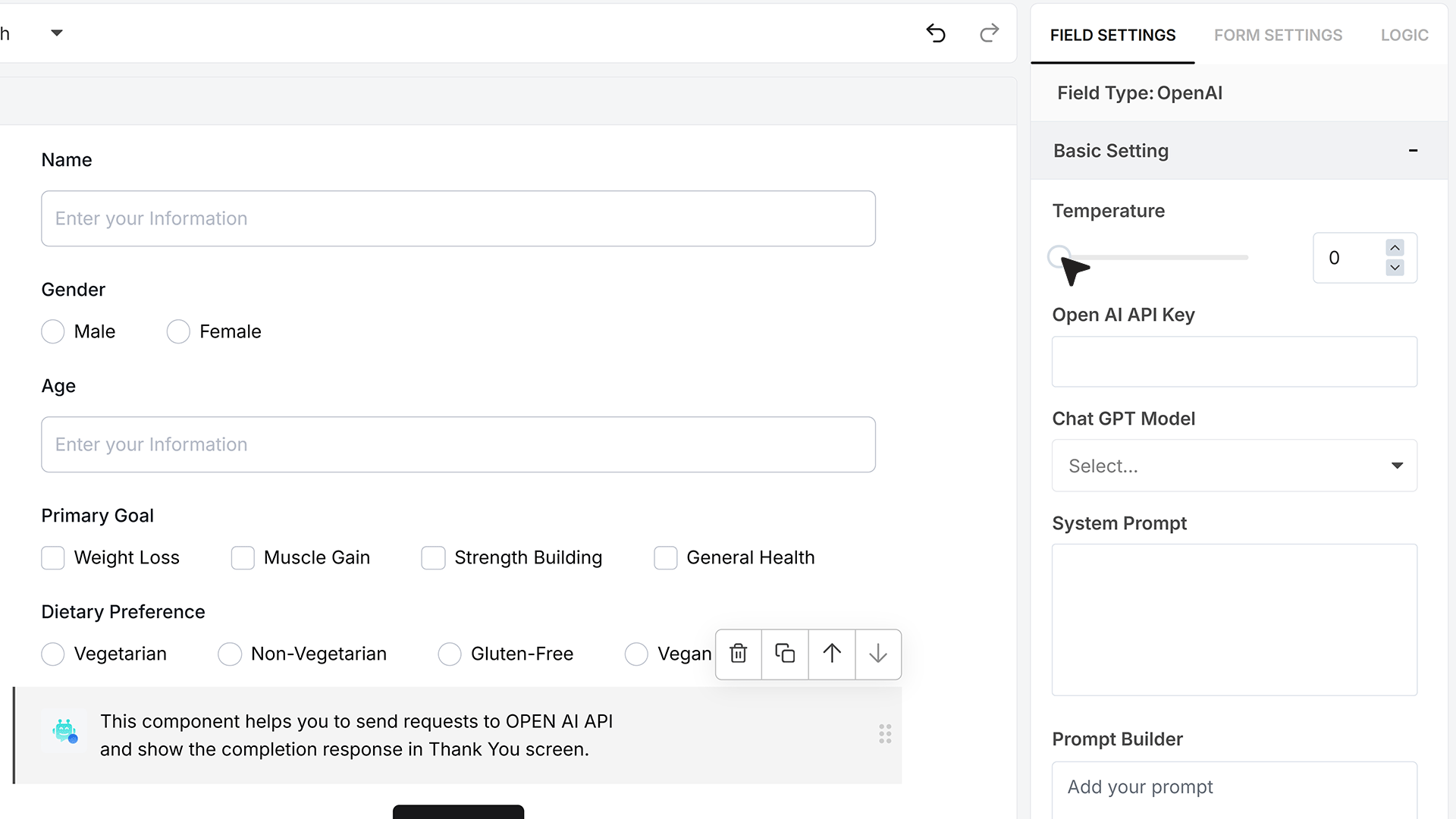Click the OpenAI robot component icon
This screenshot has width=1456, height=819.
pos(64,731)
